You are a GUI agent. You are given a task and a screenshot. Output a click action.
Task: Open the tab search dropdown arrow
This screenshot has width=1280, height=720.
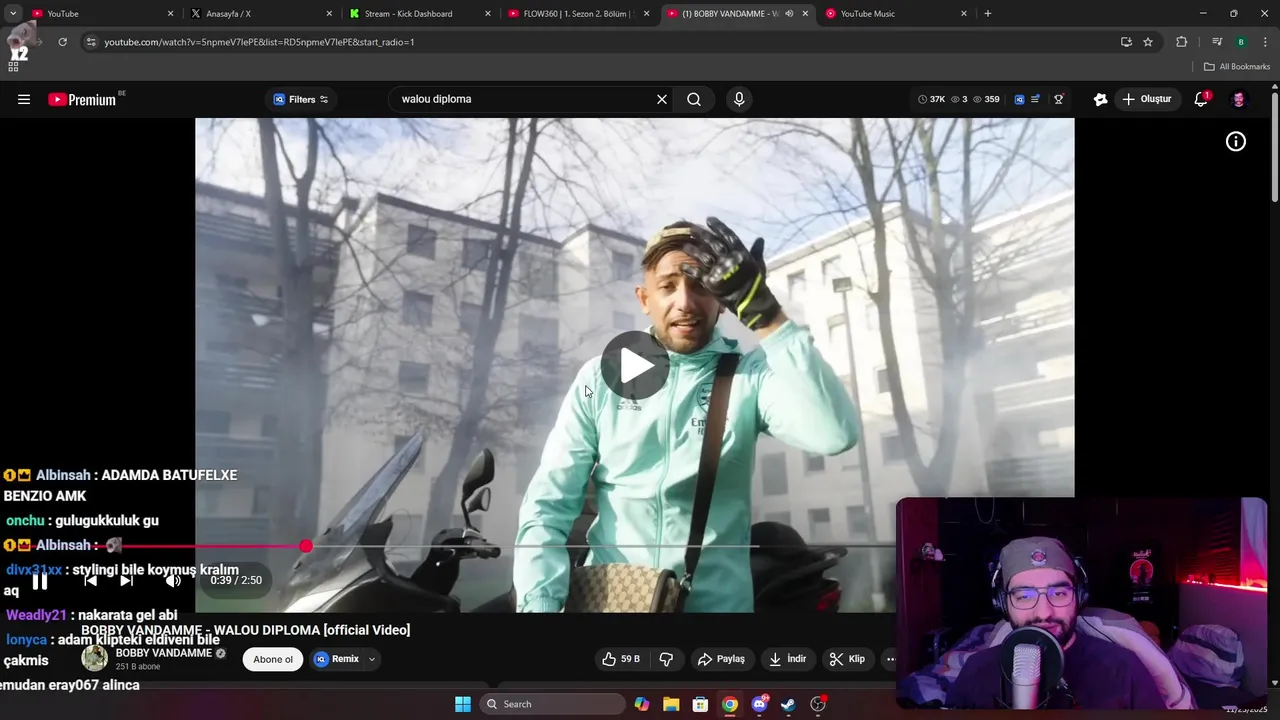tap(12, 14)
